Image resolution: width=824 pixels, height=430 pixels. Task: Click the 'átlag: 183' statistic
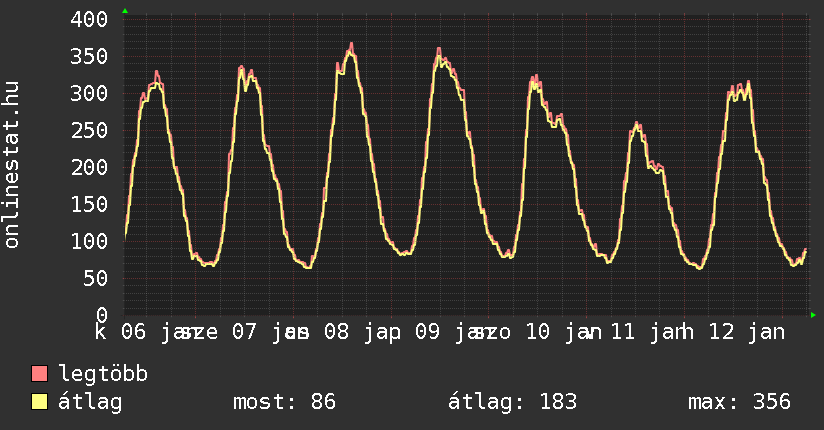pyautogui.click(x=513, y=403)
